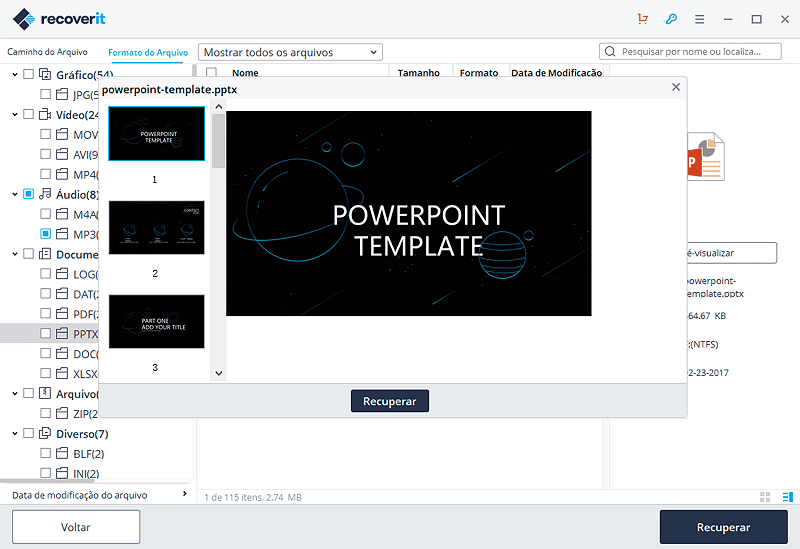Uncheck the MP3 folder checkbox
The height and width of the screenshot is (549, 800).
click(x=45, y=234)
